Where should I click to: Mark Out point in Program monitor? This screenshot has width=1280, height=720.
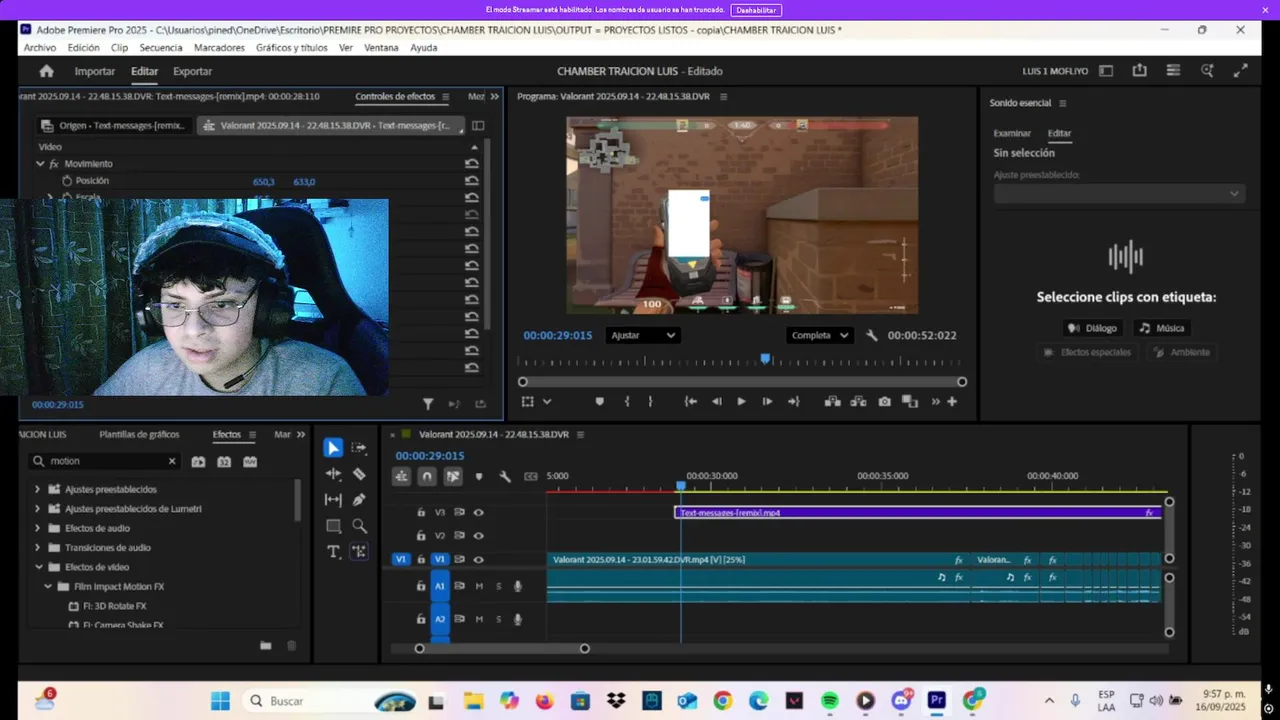[650, 402]
